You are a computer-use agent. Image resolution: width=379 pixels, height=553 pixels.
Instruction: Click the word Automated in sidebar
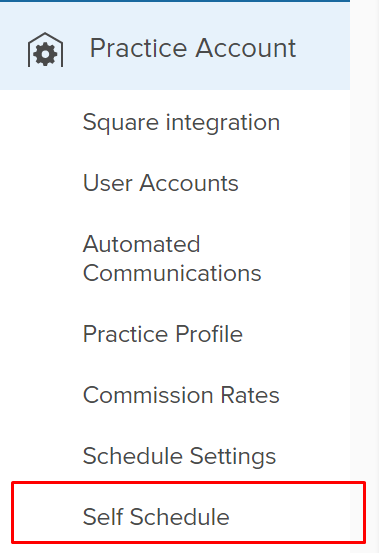142,244
